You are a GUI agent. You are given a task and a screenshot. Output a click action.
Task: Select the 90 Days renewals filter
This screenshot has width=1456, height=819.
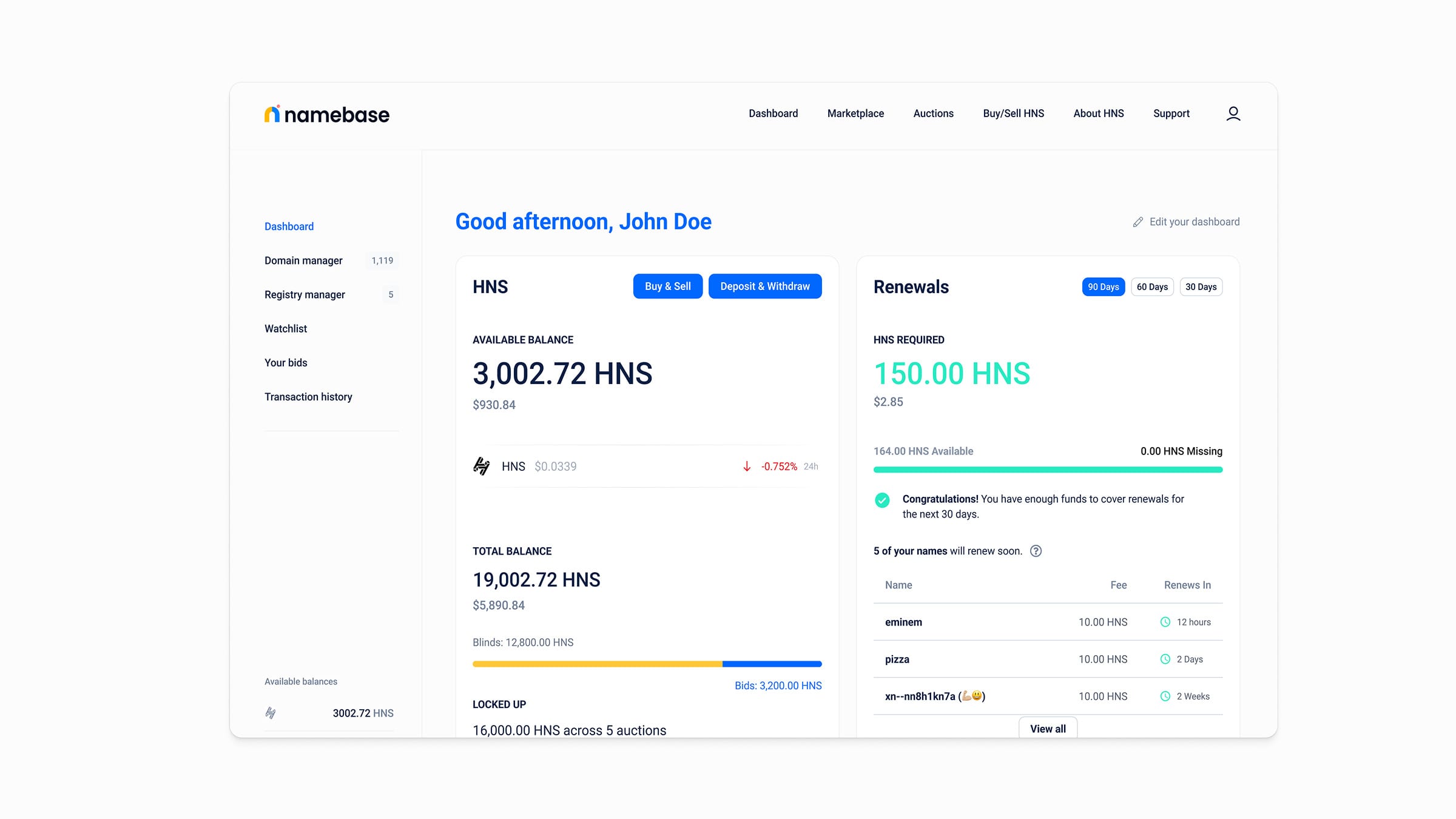tap(1103, 287)
